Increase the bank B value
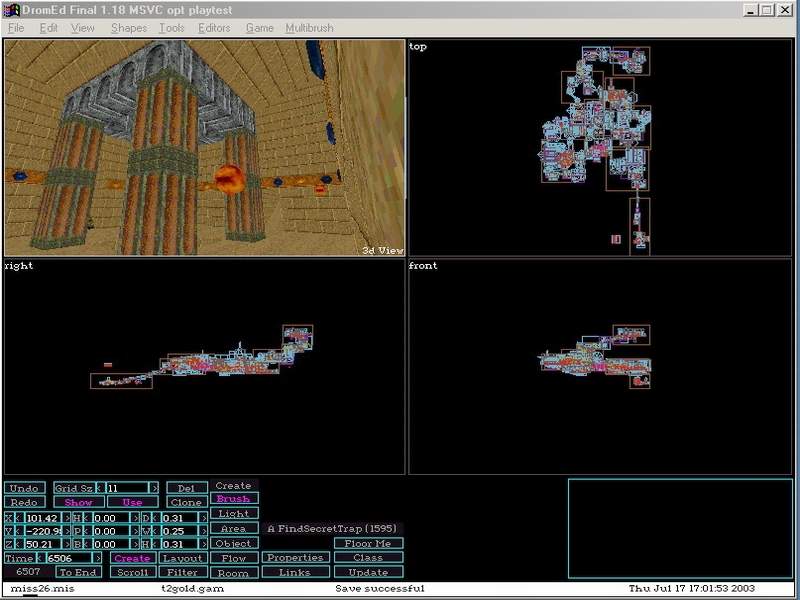Image resolution: width=800 pixels, height=600 pixels. click(135, 544)
